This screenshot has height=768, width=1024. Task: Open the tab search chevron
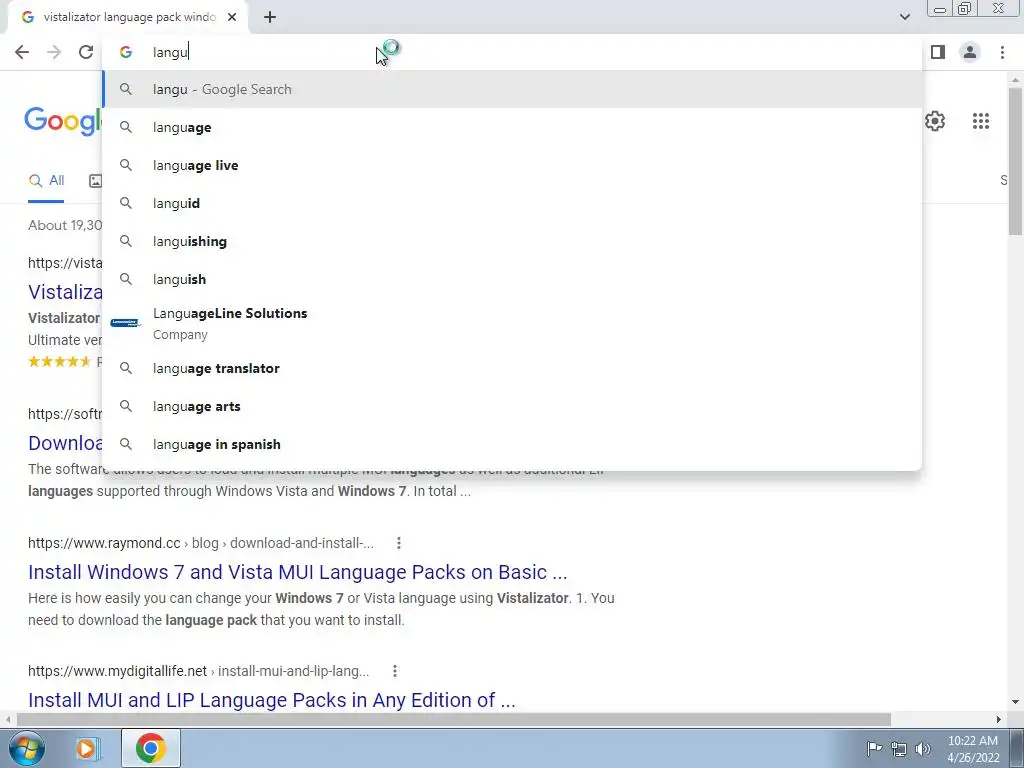click(x=904, y=17)
